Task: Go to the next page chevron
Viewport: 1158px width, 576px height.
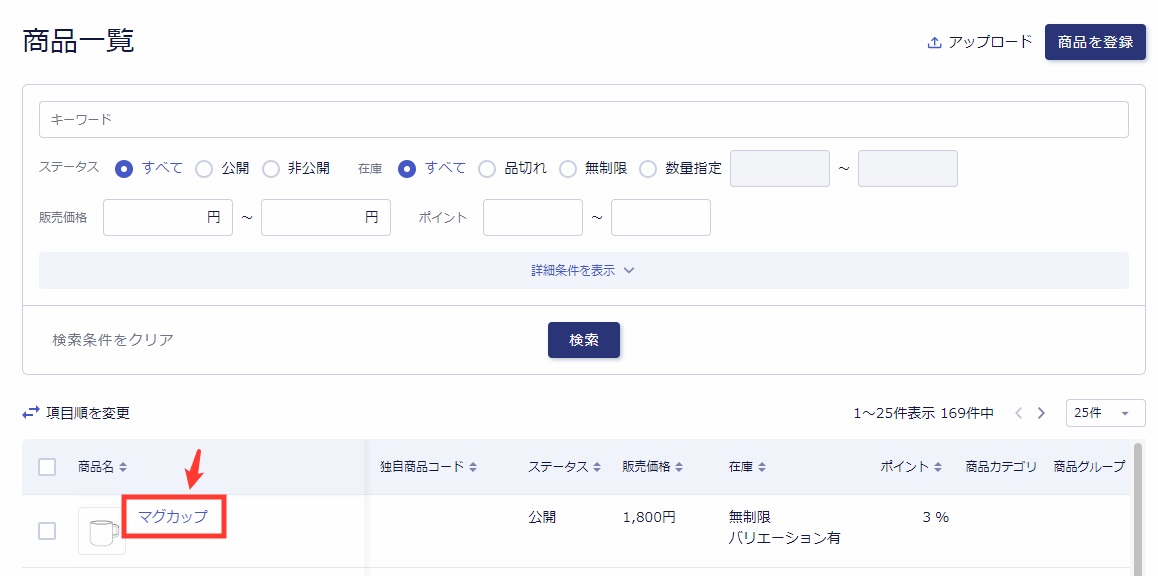Action: [1041, 413]
